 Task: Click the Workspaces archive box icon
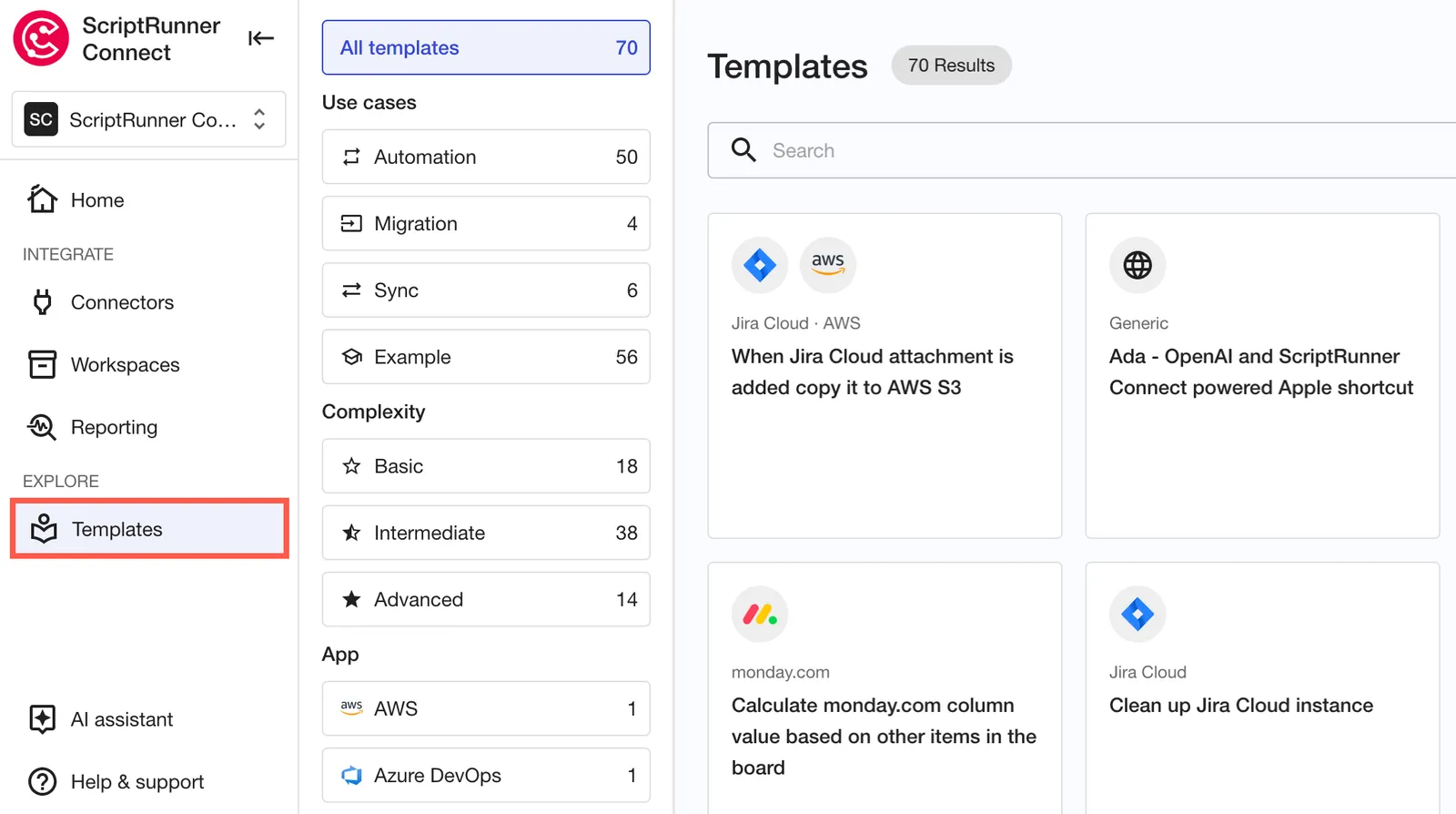[42, 364]
